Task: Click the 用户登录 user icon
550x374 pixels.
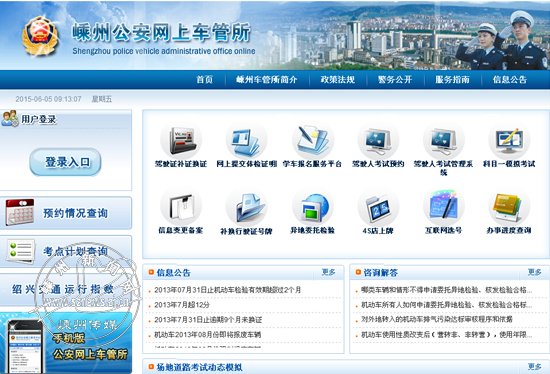Action: click(x=10, y=119)
